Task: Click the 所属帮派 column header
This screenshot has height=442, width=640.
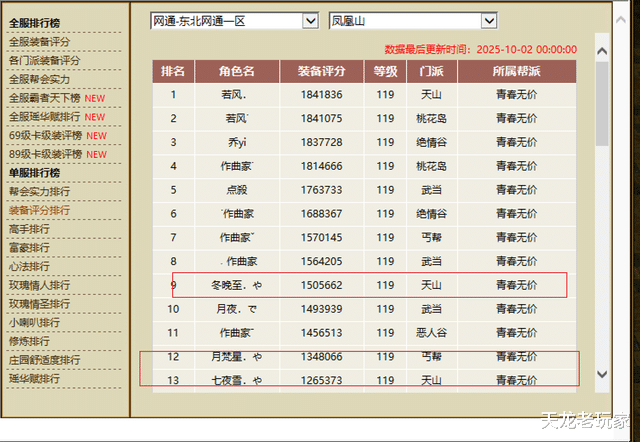Action: (517, 71)
